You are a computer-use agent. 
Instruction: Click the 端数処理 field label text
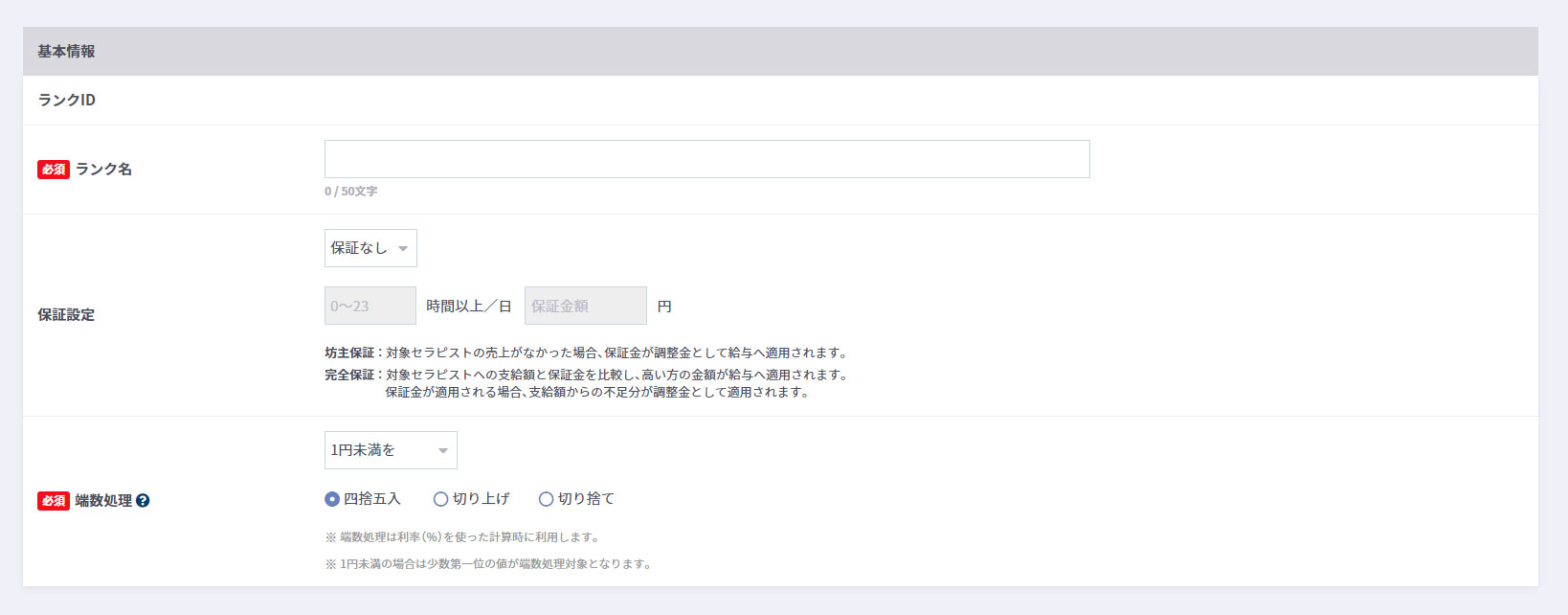pos(103,501)
